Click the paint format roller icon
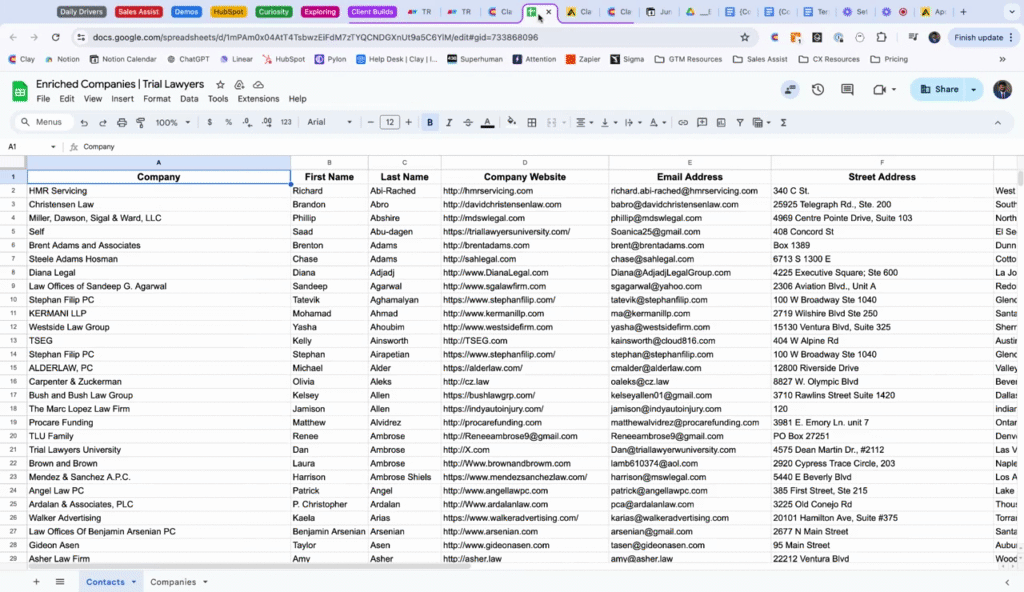Screen dimensions: 1024x592 click(140, 122)
